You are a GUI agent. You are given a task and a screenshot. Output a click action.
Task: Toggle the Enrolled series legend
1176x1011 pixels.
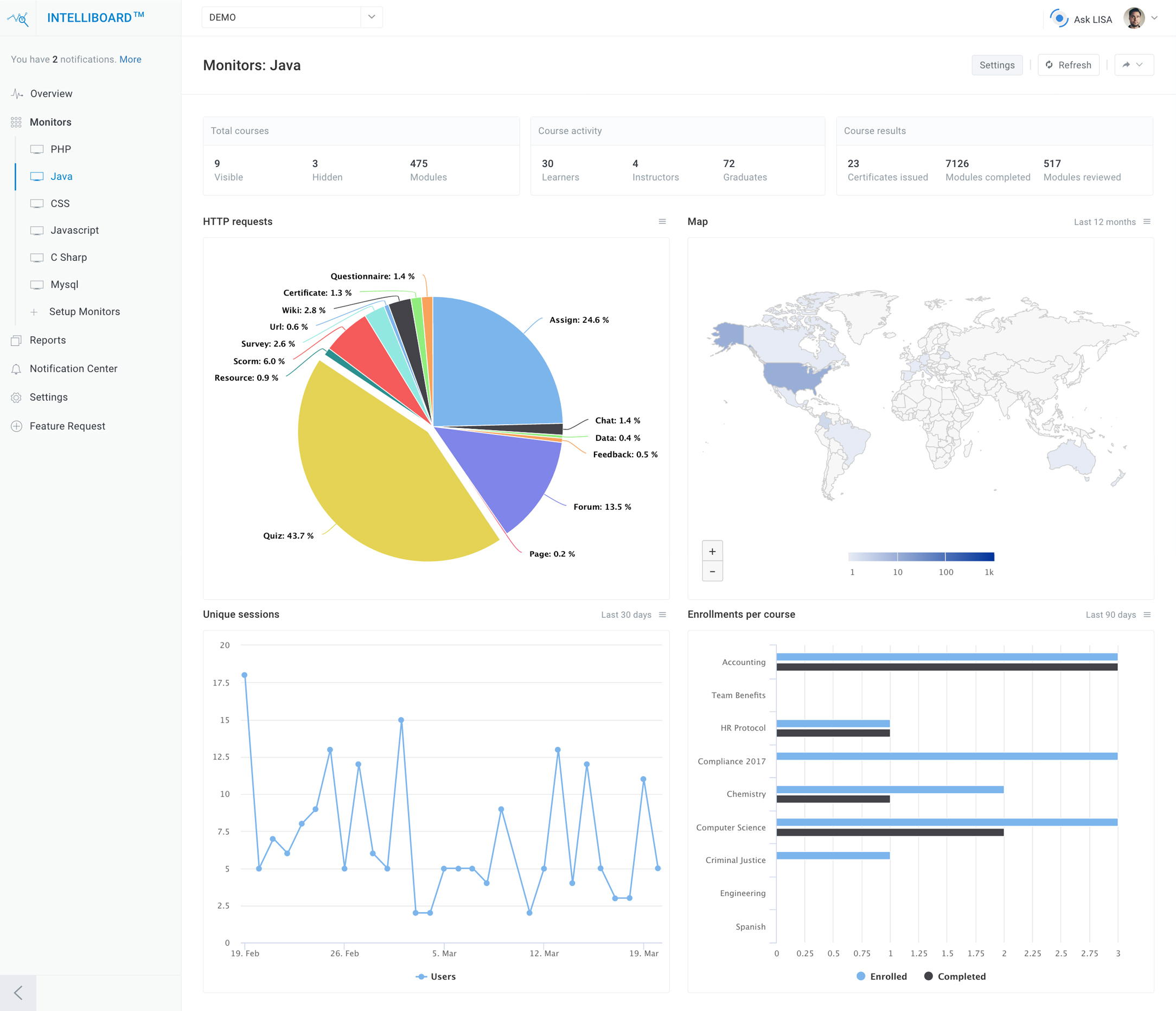881,976
